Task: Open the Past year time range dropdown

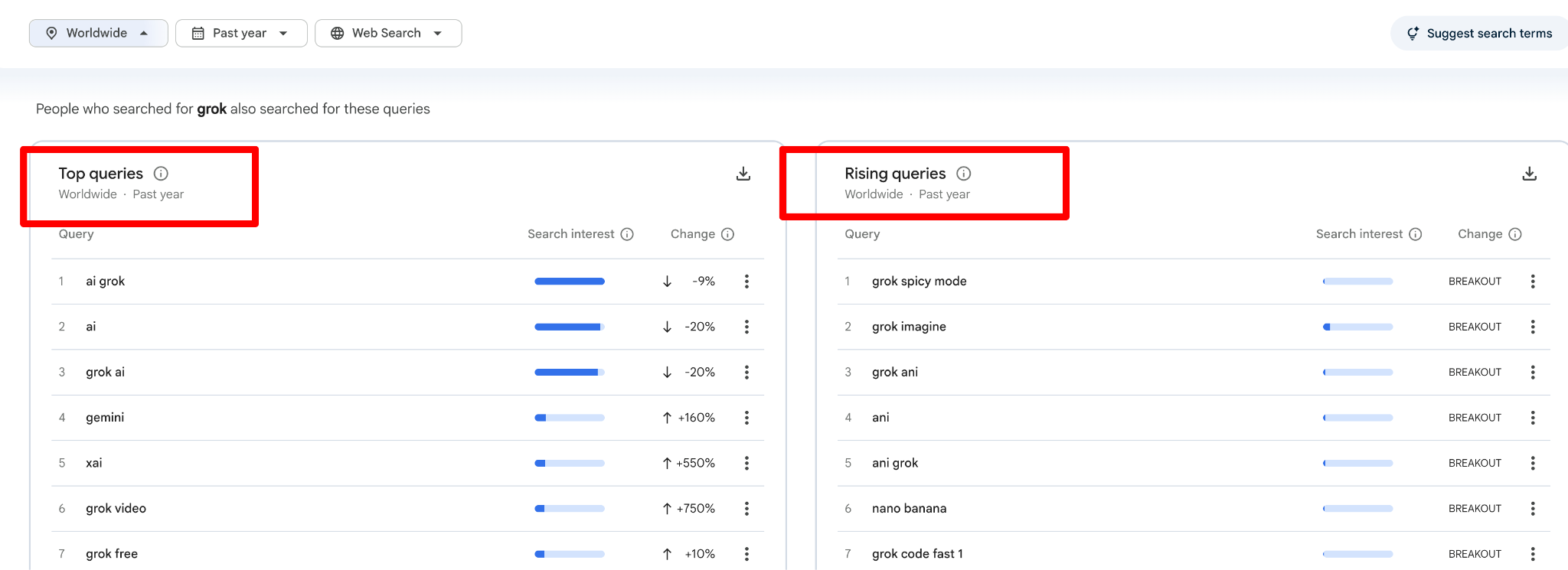Action: (241, 33)
